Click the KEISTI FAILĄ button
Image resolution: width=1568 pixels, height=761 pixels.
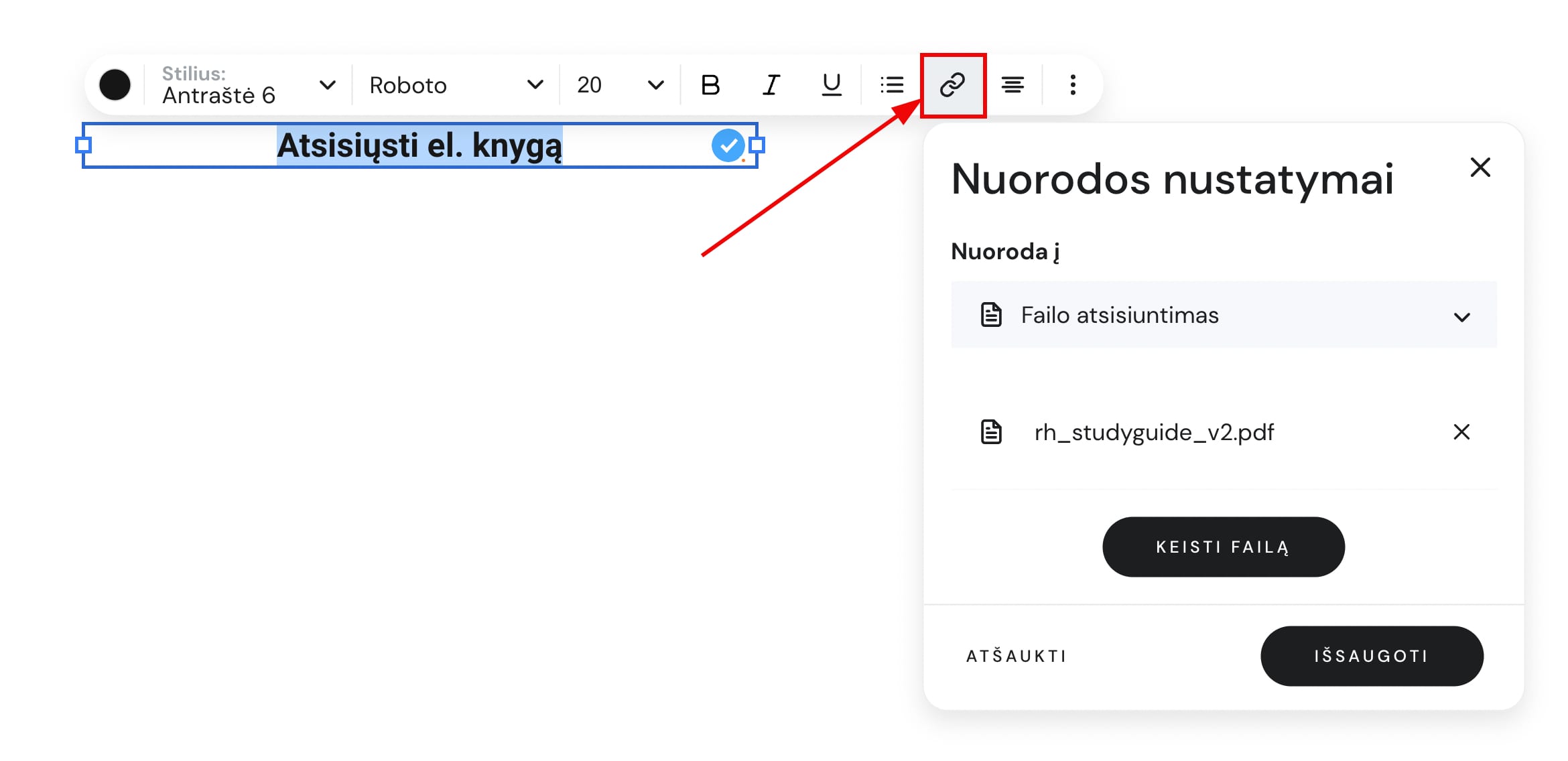click(x=1223, y=547)
